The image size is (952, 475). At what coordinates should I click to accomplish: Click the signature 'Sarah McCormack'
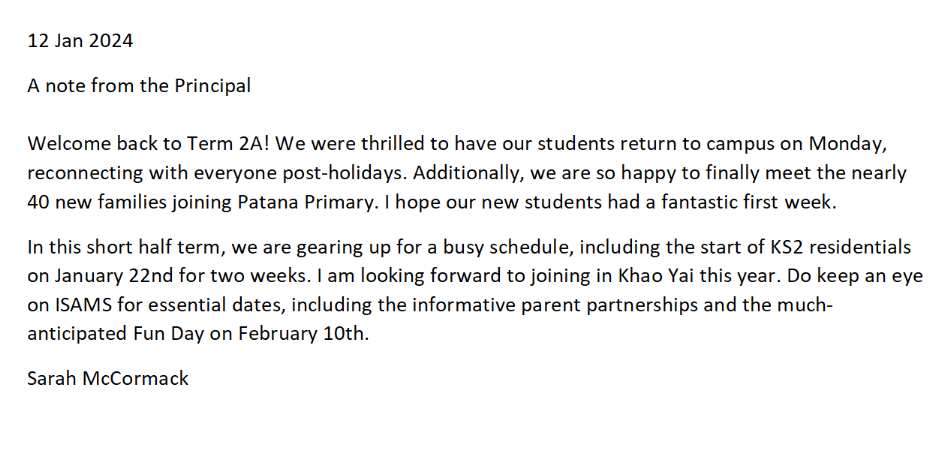coord(108,378)
